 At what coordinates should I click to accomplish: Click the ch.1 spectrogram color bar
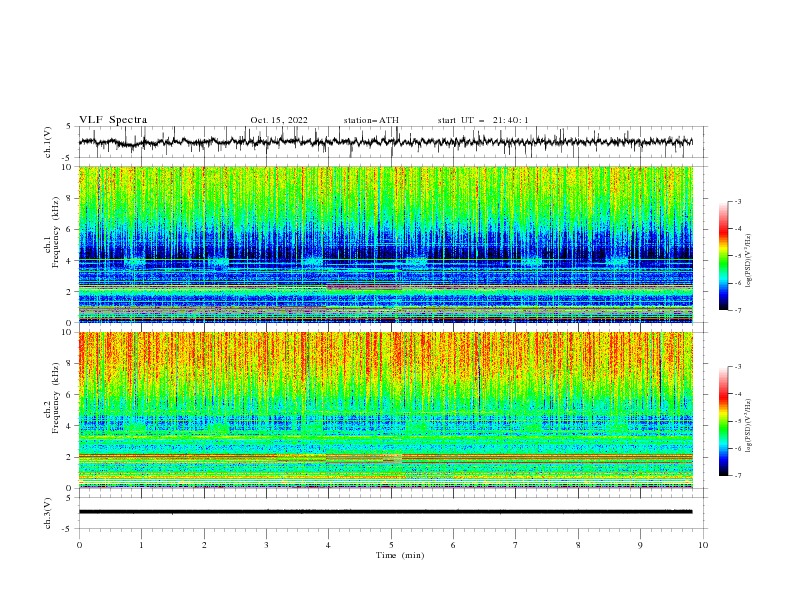[723, 256]
